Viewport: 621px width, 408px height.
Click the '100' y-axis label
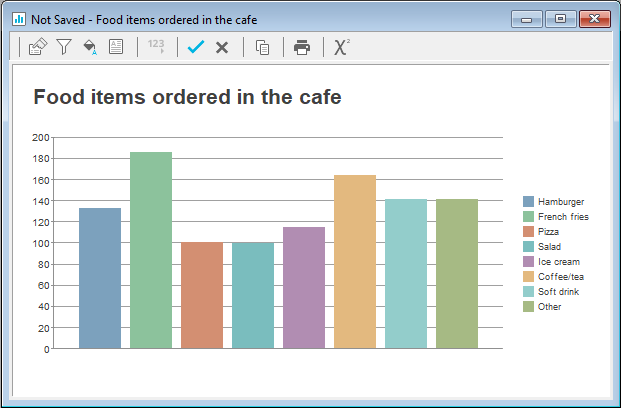click(40, 243)
